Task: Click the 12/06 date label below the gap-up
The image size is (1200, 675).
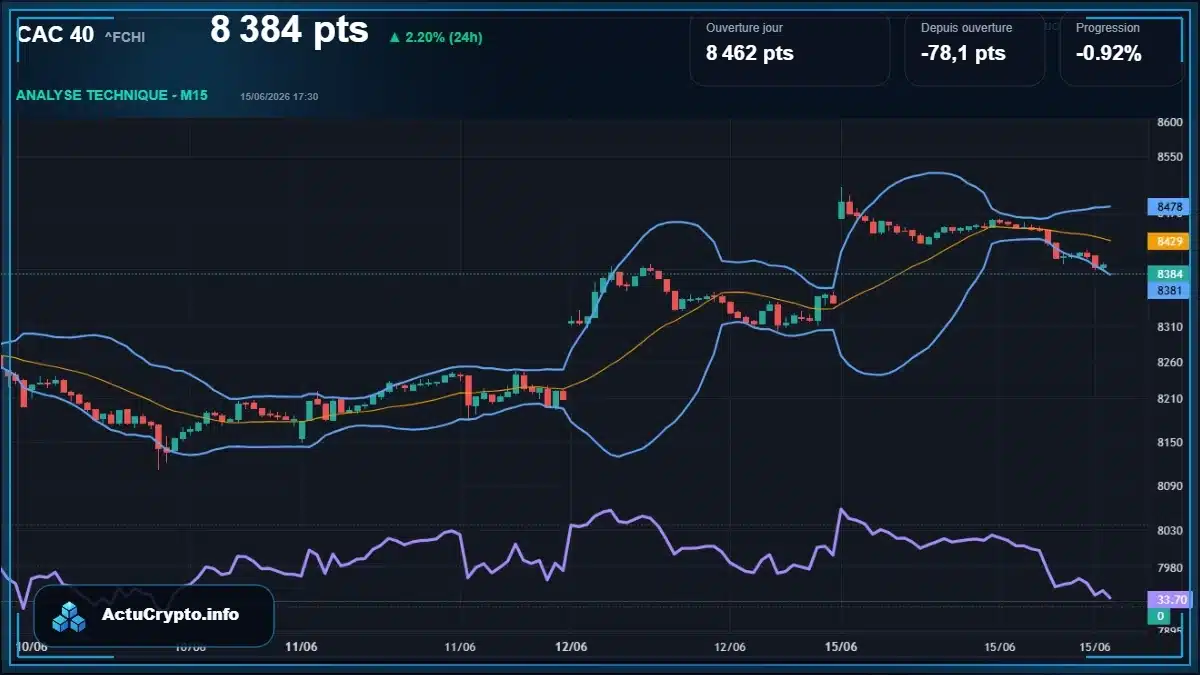Action: tap(571, 646)
